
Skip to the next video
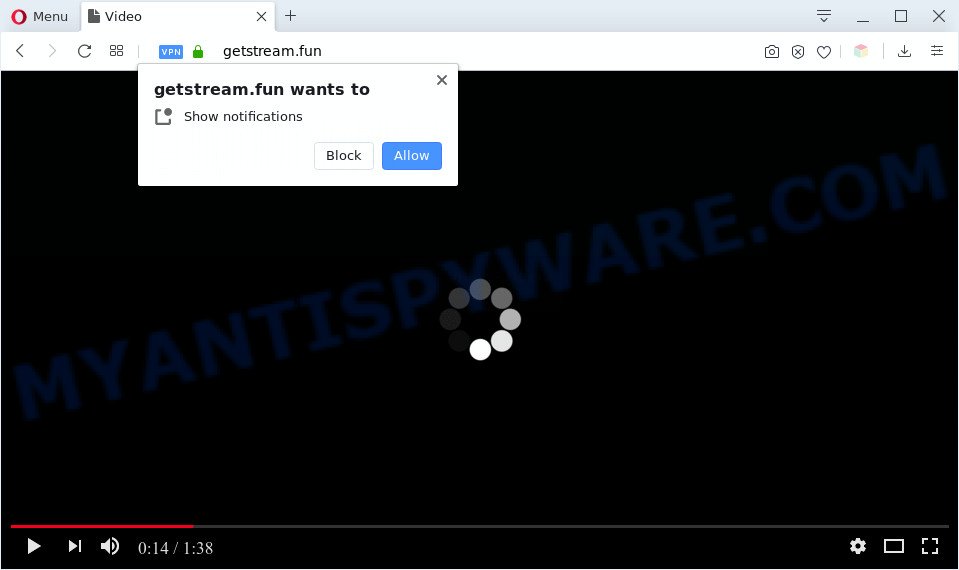click(x=75, y=546)
